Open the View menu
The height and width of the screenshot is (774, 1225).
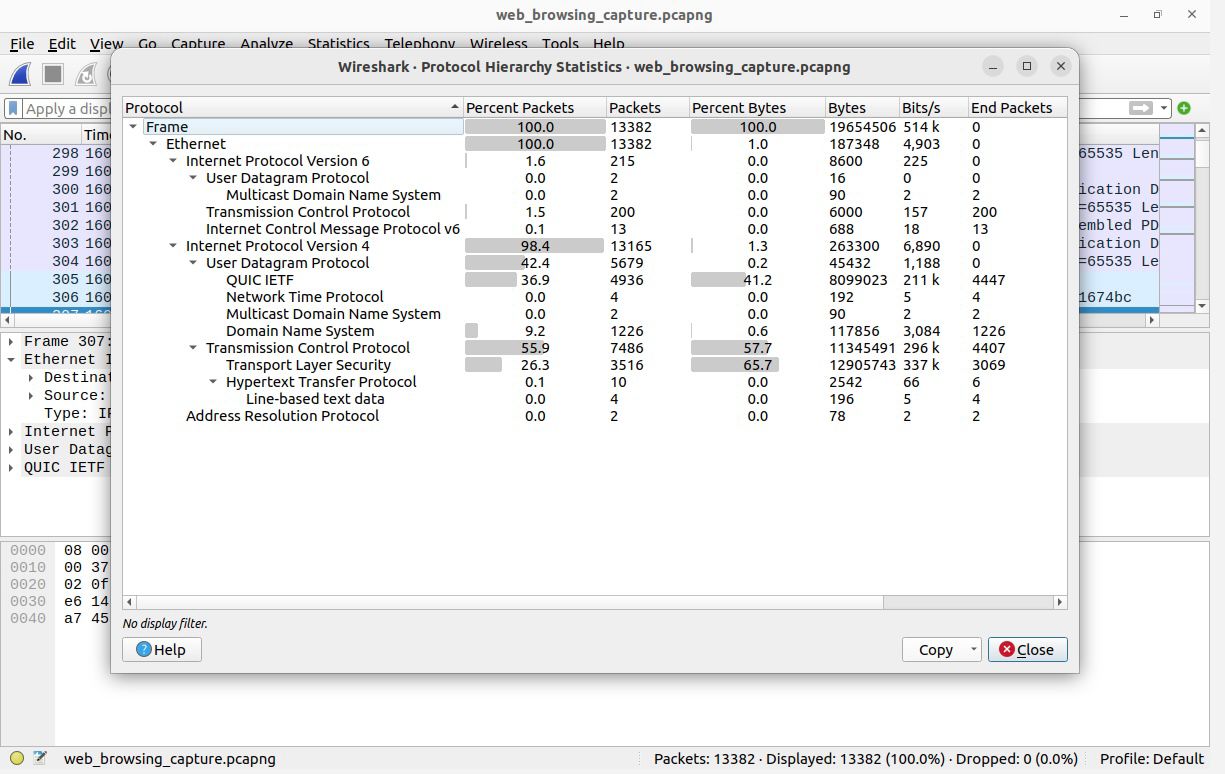[x=106, y=44]
